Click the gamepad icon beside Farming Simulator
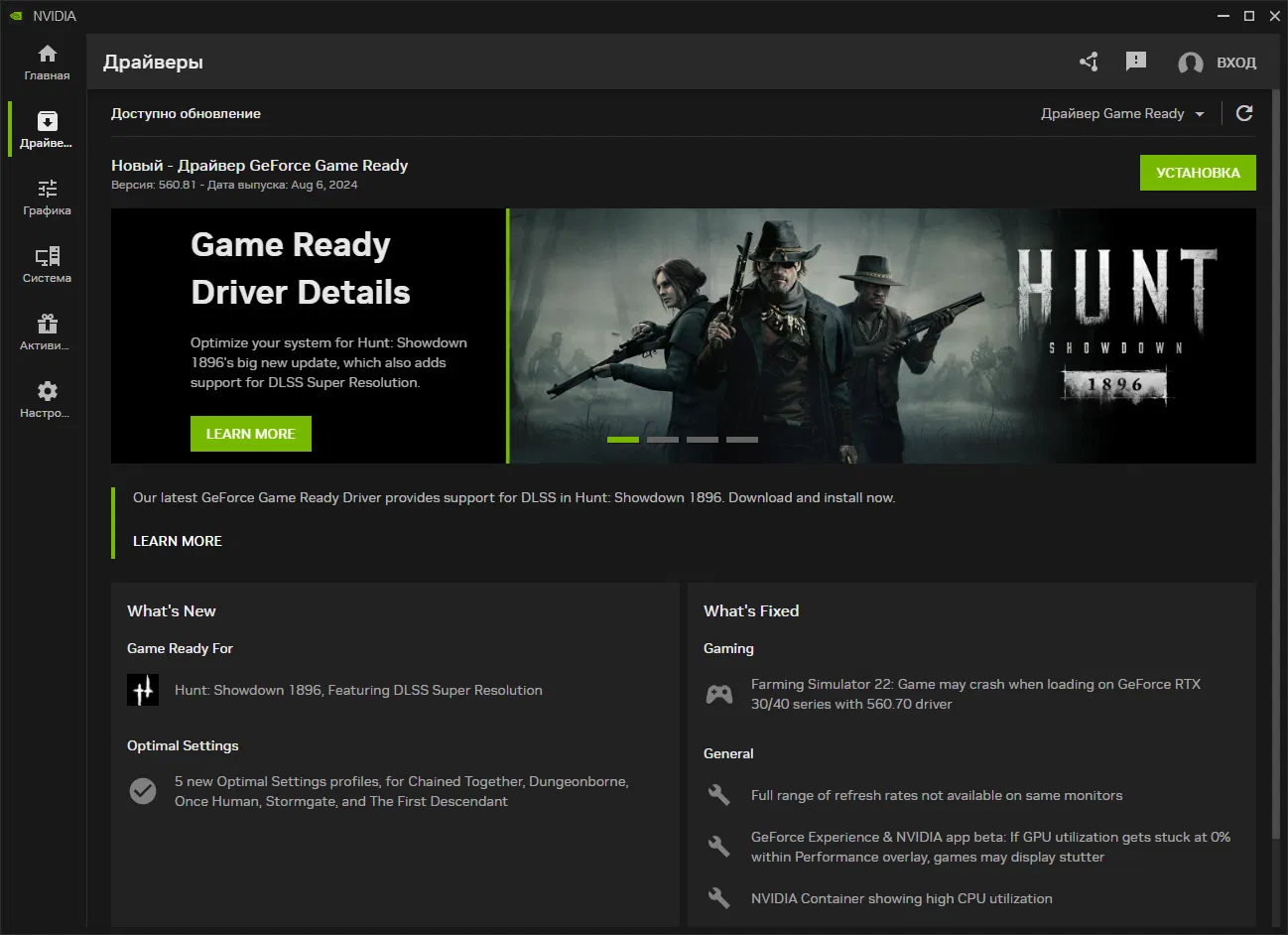Image resolution: width=1288 pixels, height=935 pixels. point(719,694)
